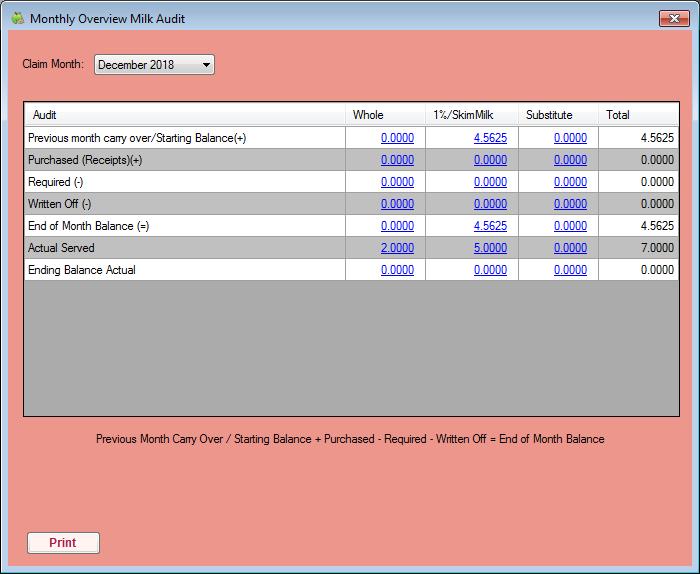700x574 pixels.
Task: Open 1%/SkimMilk value for Ending Balance Actual
Action: [x=490, y=270]
